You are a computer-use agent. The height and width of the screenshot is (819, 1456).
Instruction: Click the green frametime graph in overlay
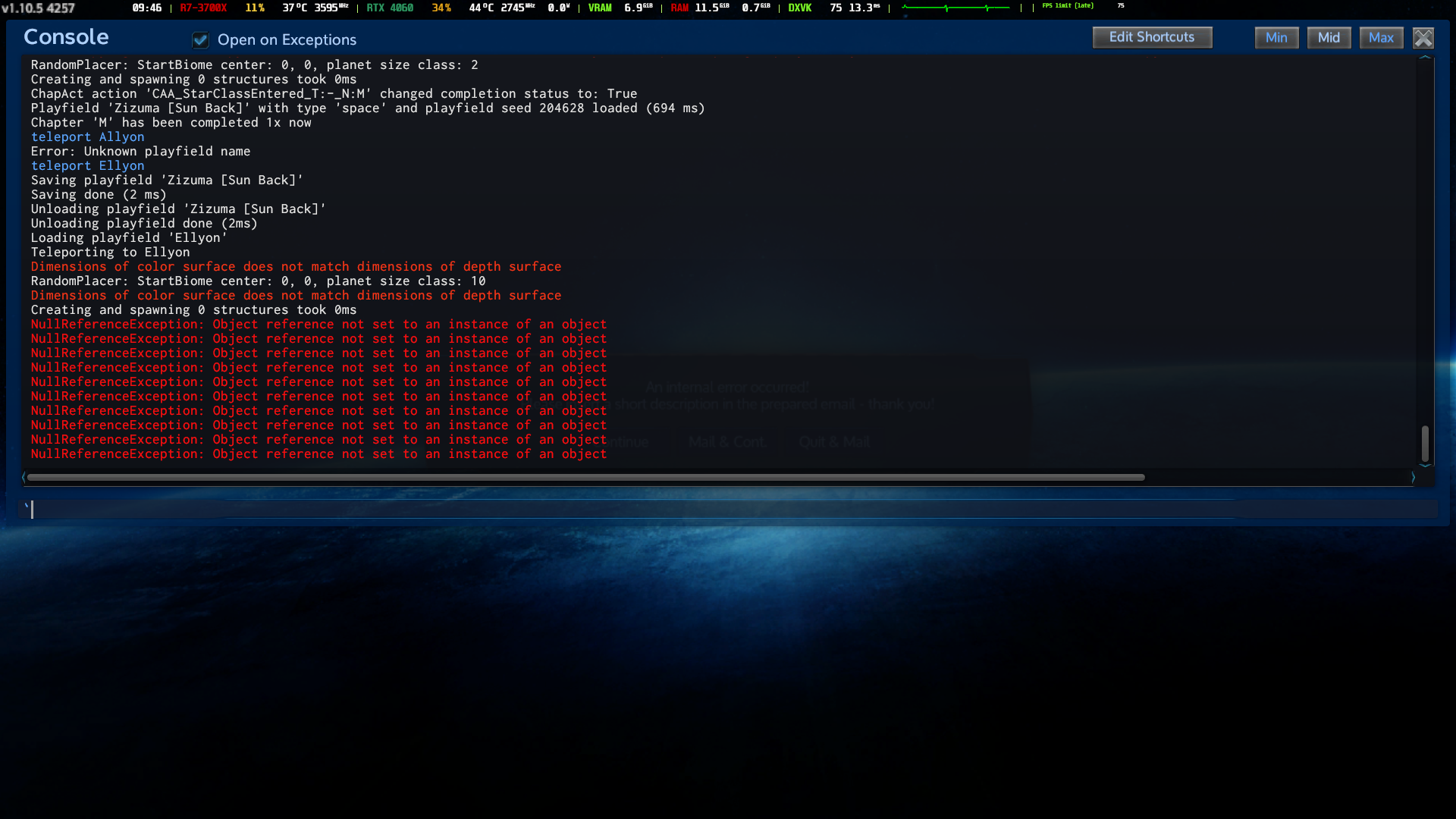click(x=955, y=8)
